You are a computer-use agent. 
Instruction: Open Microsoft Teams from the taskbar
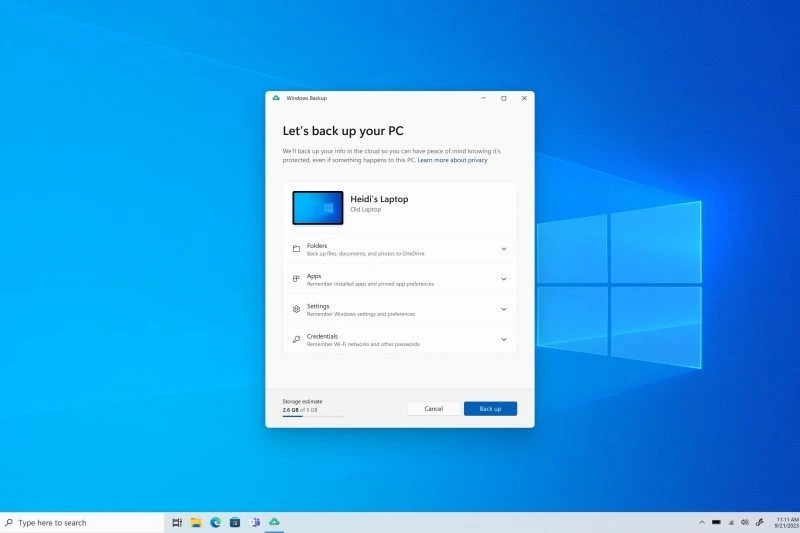[254, 522]
